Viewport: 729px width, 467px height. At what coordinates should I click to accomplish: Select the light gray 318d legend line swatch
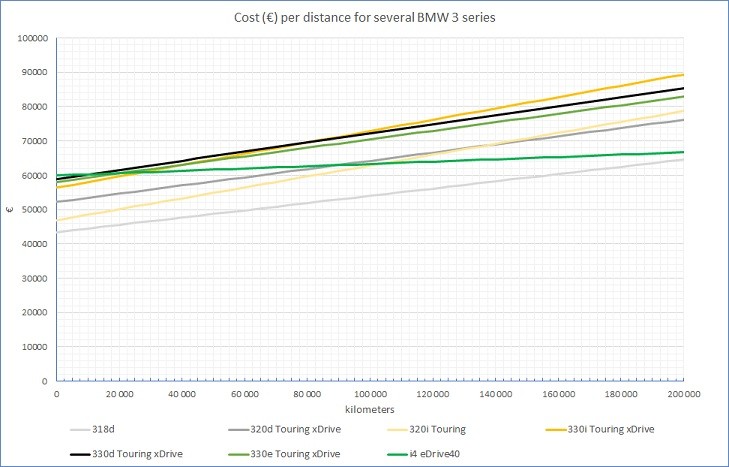tap(80, 430)
